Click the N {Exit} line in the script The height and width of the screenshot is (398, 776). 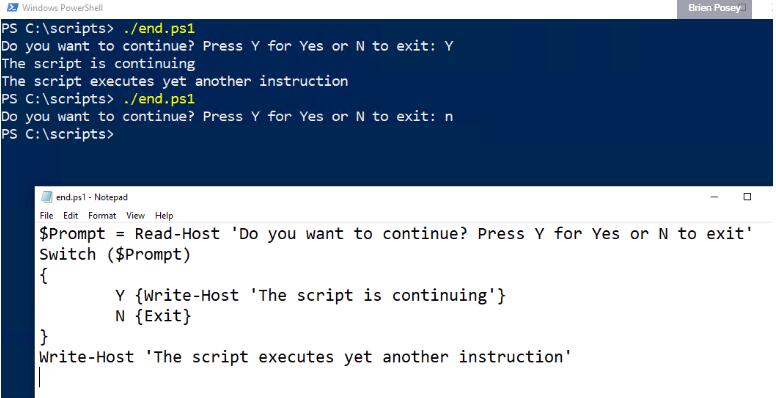[153, 316]
